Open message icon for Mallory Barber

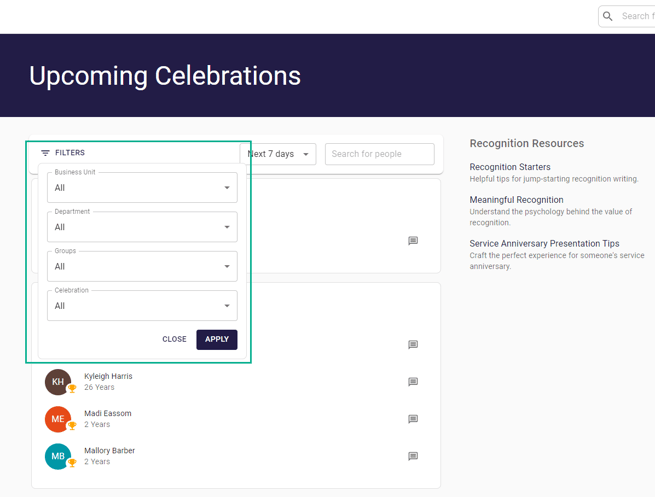coord(413,456)
